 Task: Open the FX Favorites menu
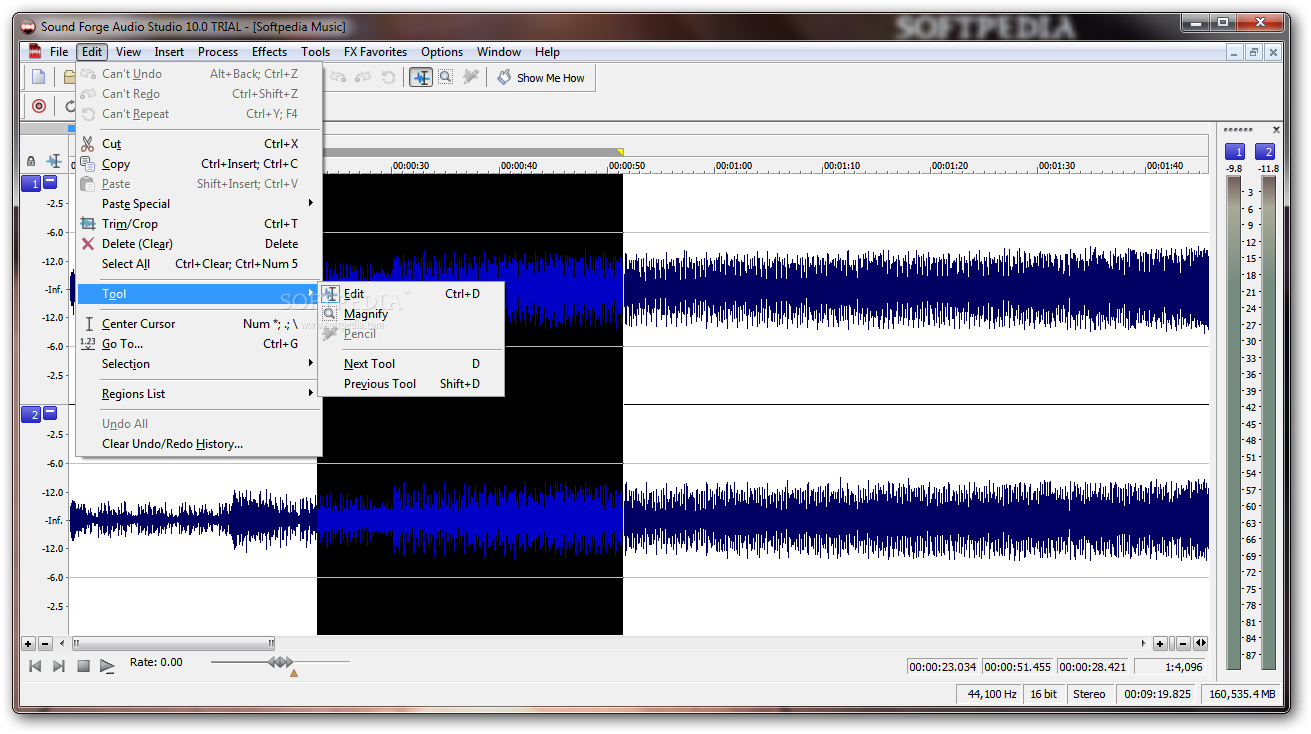(x=375, y=52)
